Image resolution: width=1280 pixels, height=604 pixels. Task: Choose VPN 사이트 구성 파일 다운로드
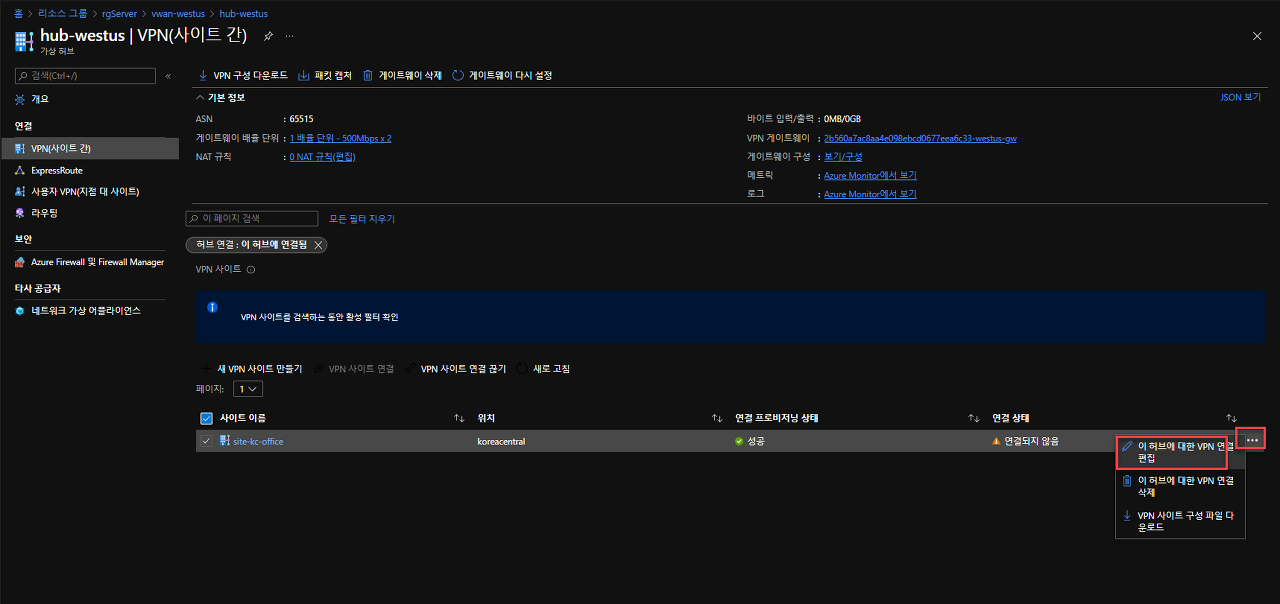[1180, 521]
